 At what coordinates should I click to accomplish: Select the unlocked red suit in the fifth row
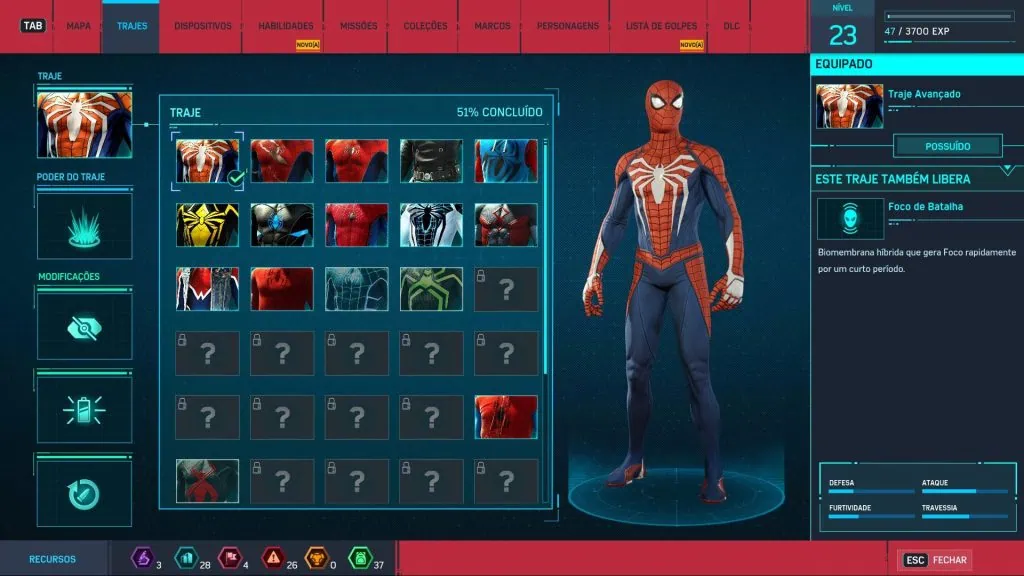(506, 417)
